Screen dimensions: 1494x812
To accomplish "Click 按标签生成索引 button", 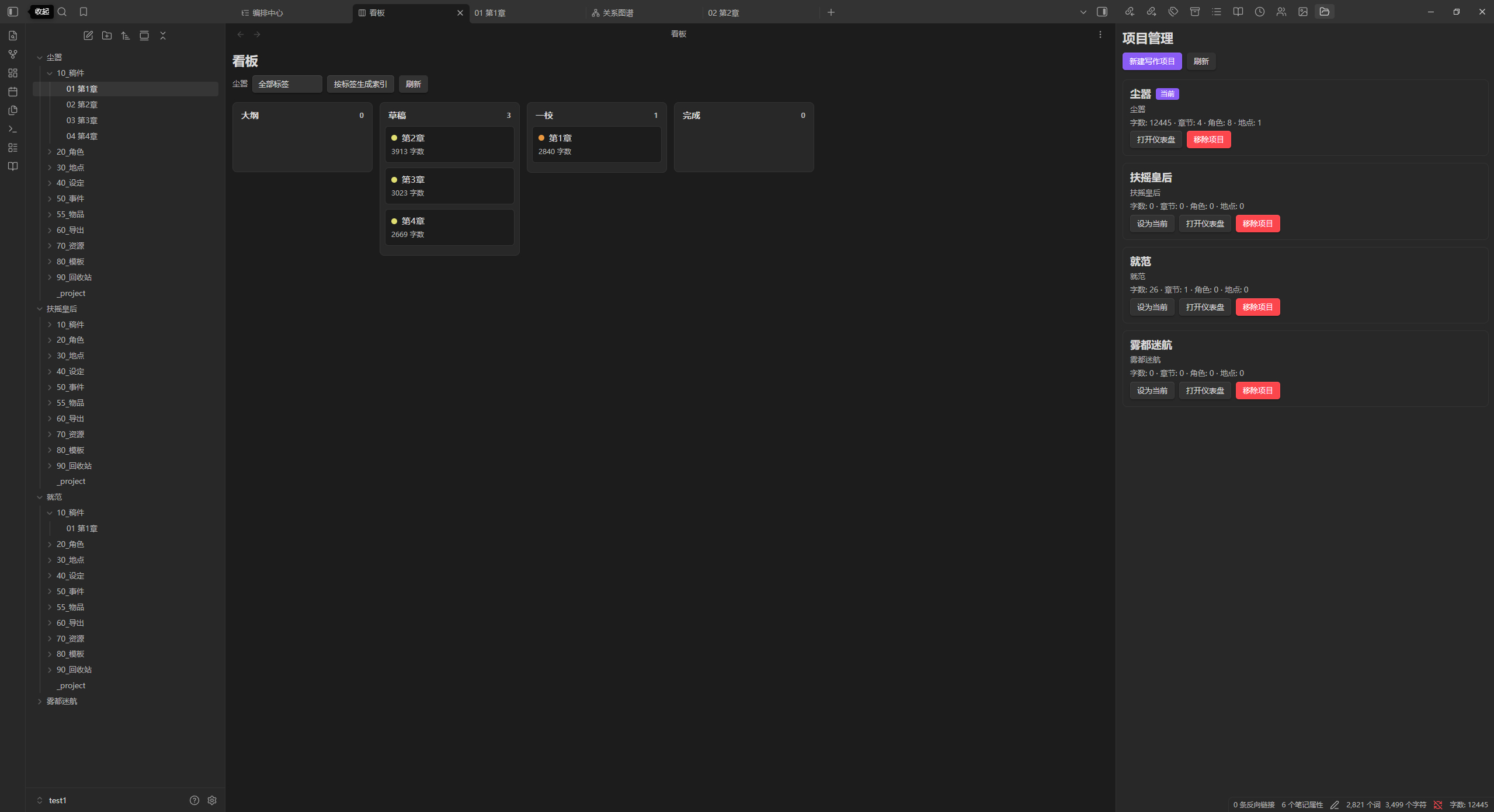I will pyautogui.click(x=360, y=84).
